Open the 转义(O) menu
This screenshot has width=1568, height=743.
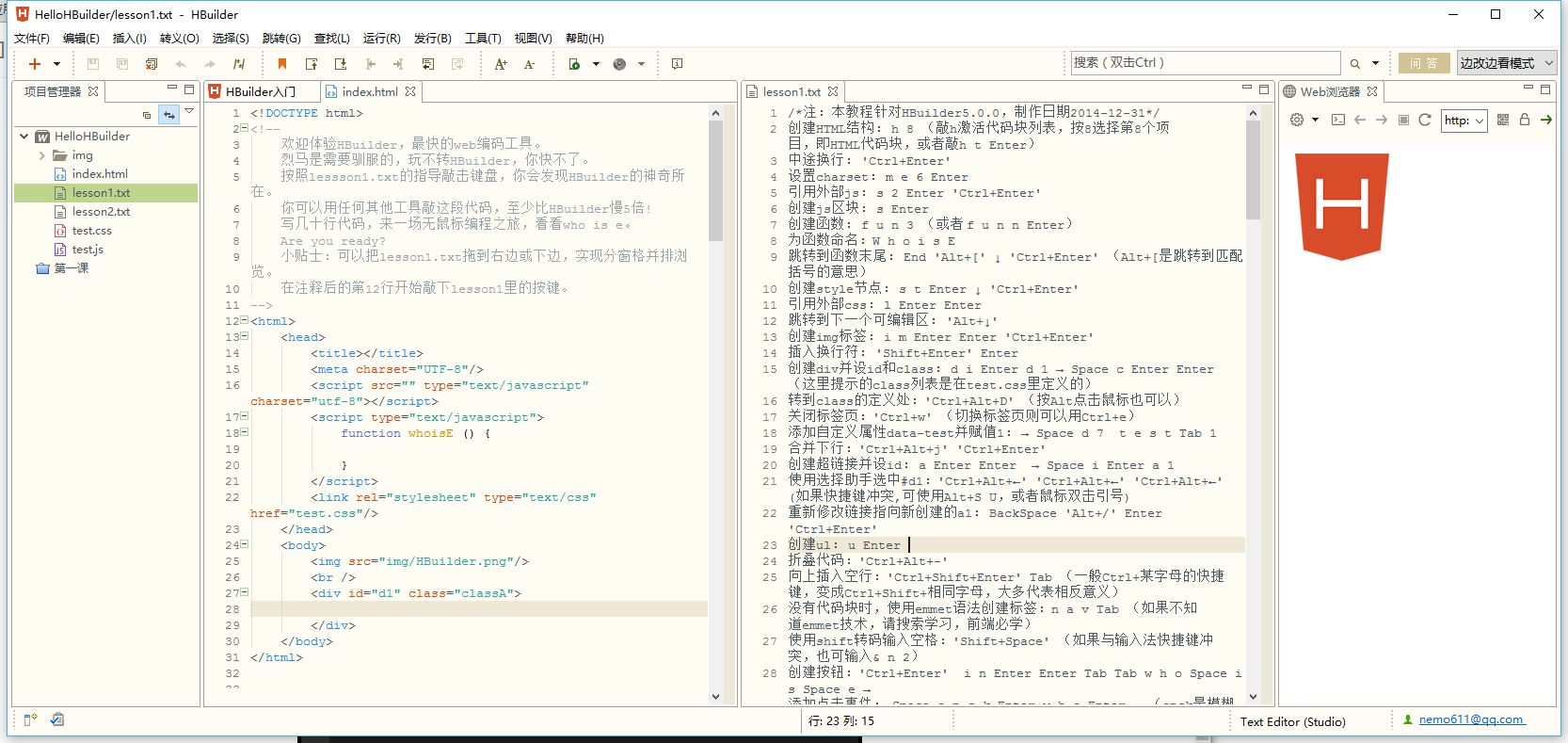click(180, 39)
